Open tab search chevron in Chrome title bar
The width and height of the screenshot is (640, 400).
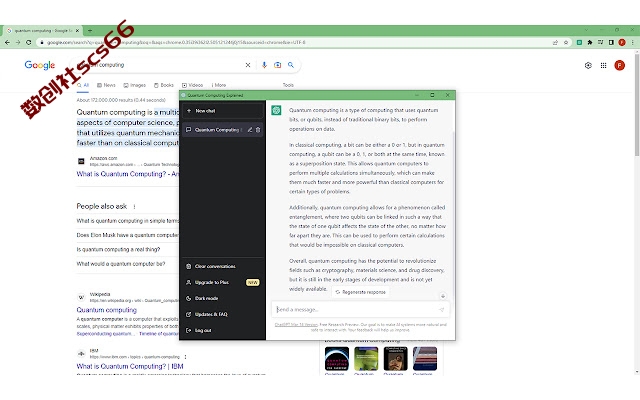pyautogui.click(x=587, y=30)
